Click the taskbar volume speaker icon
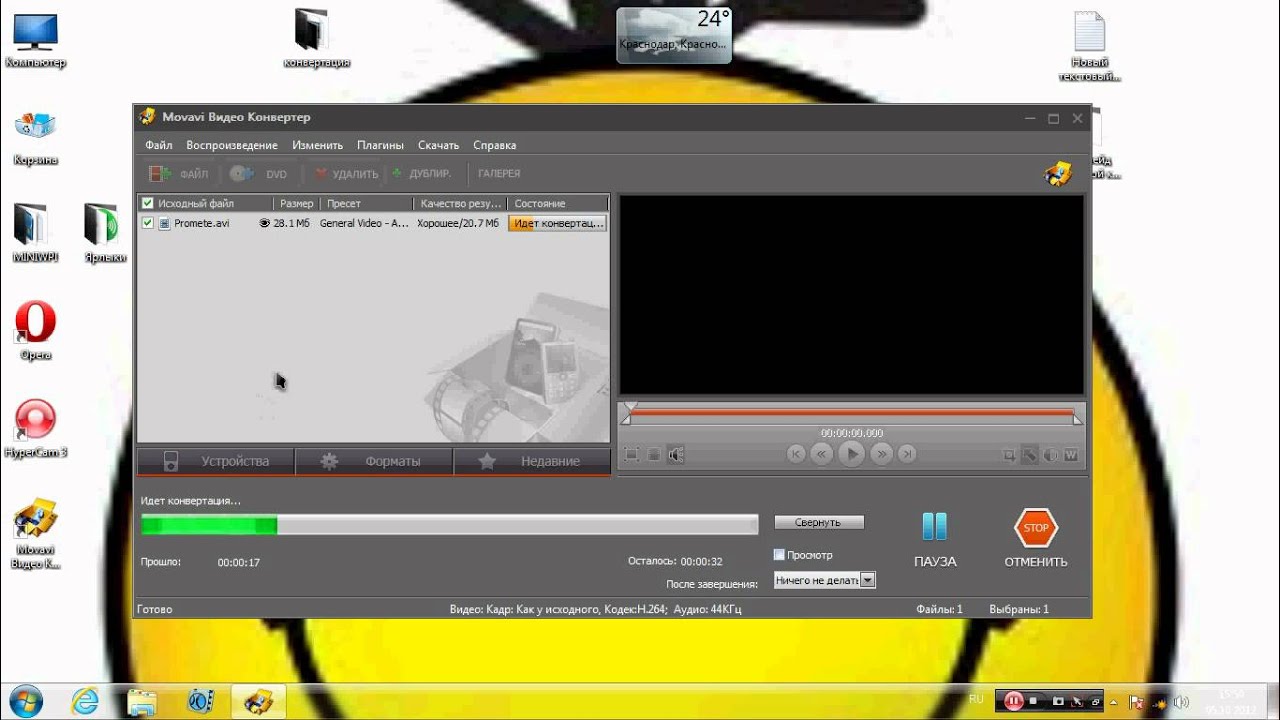 click(x=1179, y=700)
